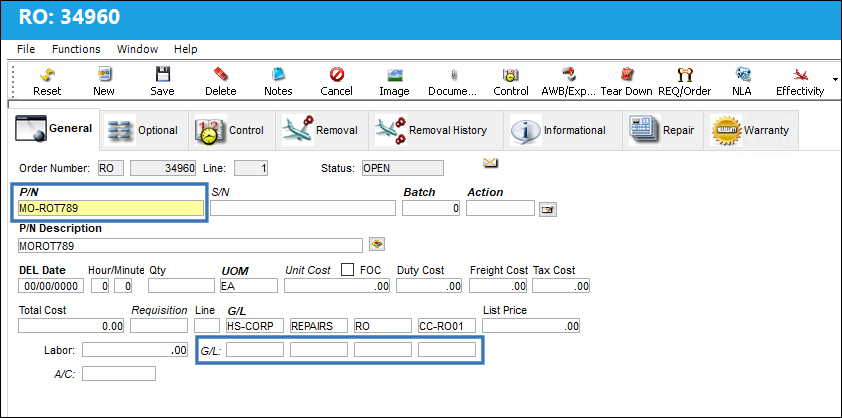
Task: Click the List Price field
Action: 531,326
